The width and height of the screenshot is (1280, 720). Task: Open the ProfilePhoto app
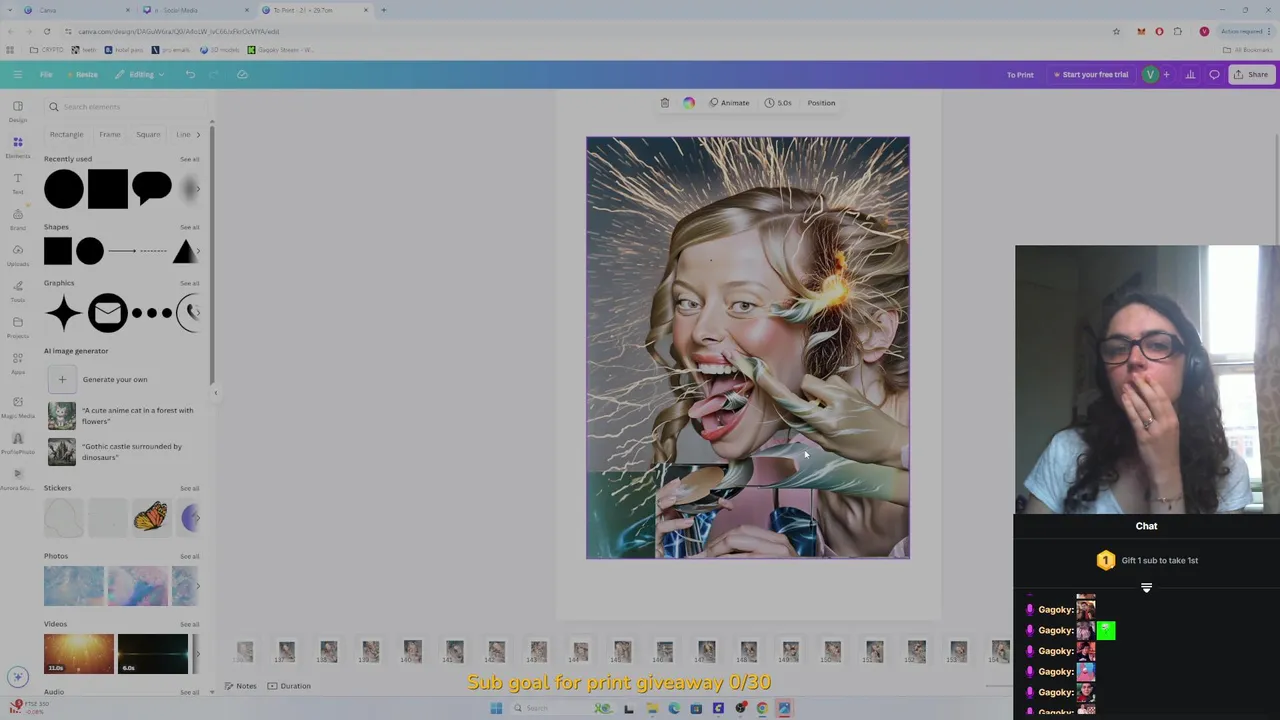(18, 443)
